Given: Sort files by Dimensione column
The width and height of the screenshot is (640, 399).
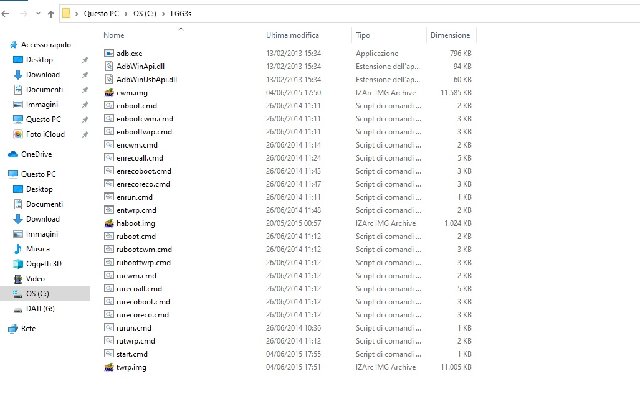Looking at the screenshot, I should coord(450,35).
